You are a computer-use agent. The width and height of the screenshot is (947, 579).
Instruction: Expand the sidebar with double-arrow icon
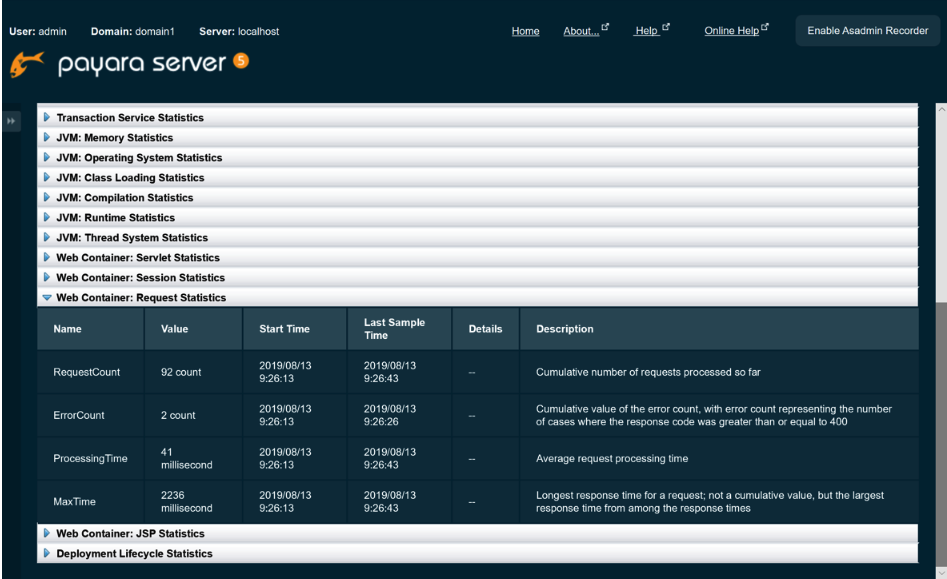12,121
